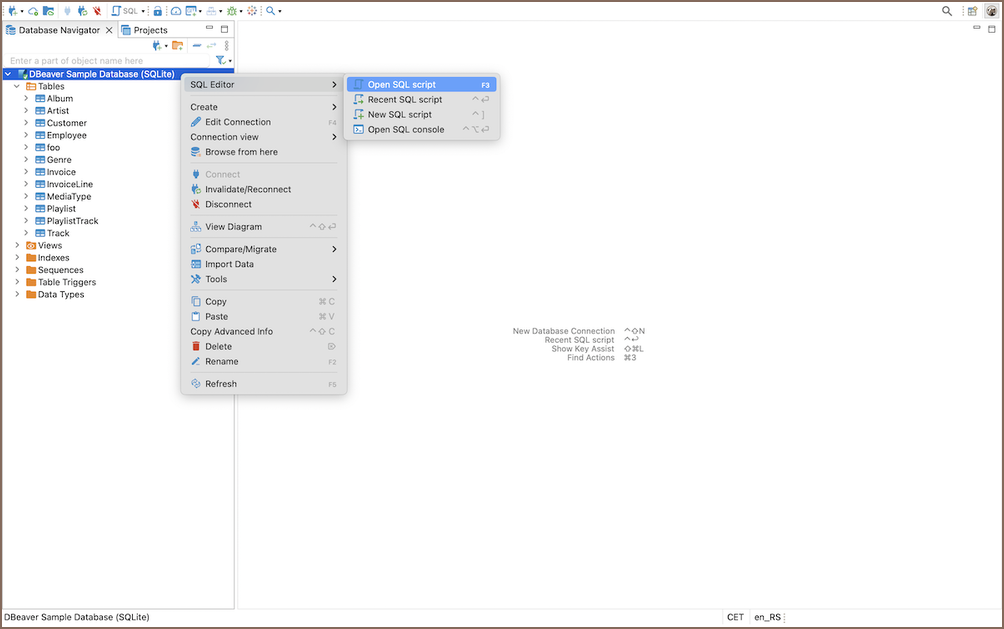Open the navigator filter settings dropdown

(222, 61)
